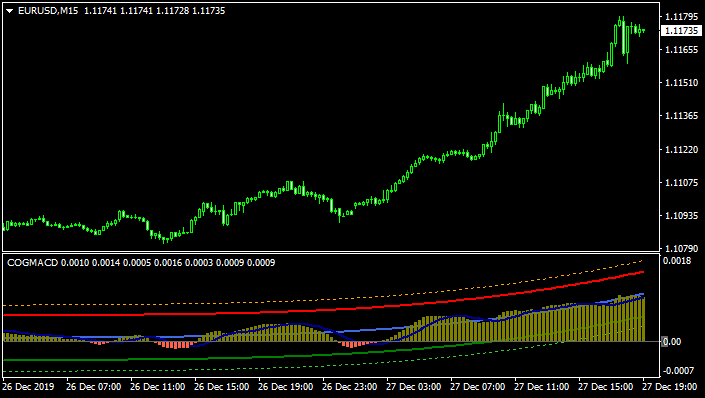This screenshot has width=705, height=398.
Task: Click price scale label 1.11075
Action: [x=682, y=183]
